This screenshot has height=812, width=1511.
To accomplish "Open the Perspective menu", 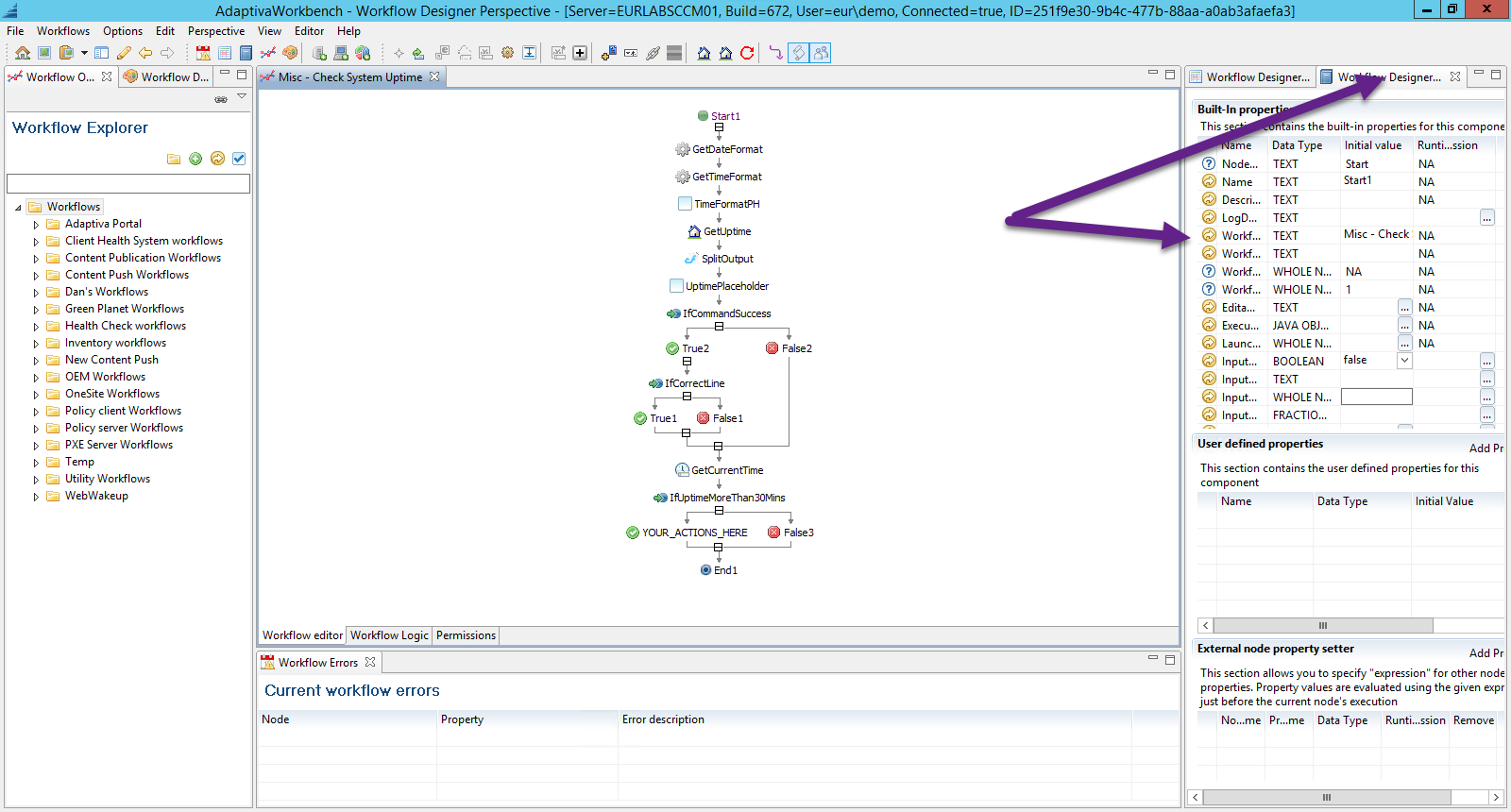I will click(216, 31).
